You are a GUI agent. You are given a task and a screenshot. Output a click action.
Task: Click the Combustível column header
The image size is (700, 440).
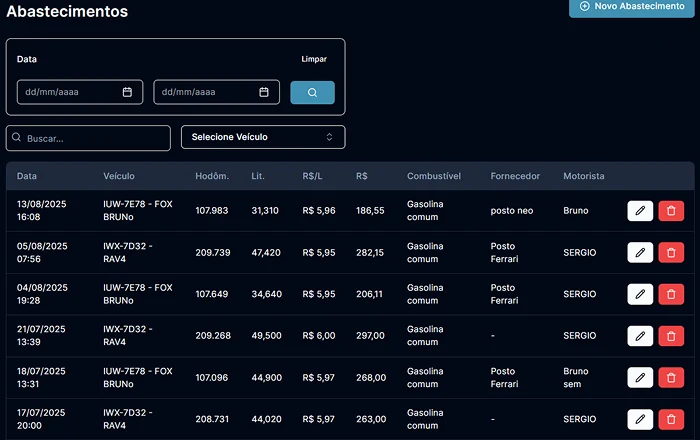coord(433,176)
